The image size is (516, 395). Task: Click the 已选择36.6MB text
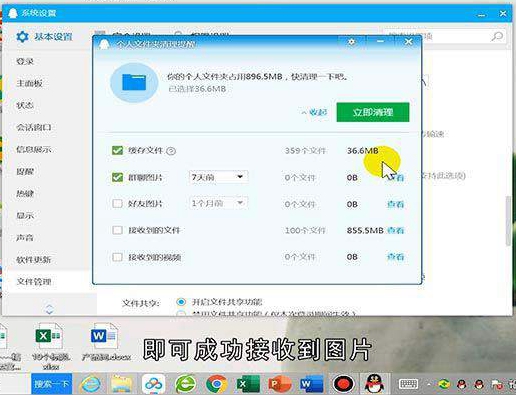(197, 89)
